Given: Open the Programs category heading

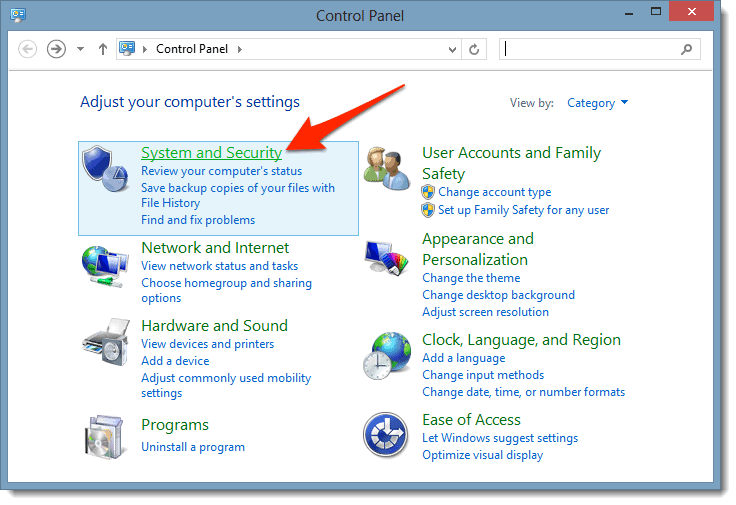Looking at the screenshot, I should (x=175, y=425).
